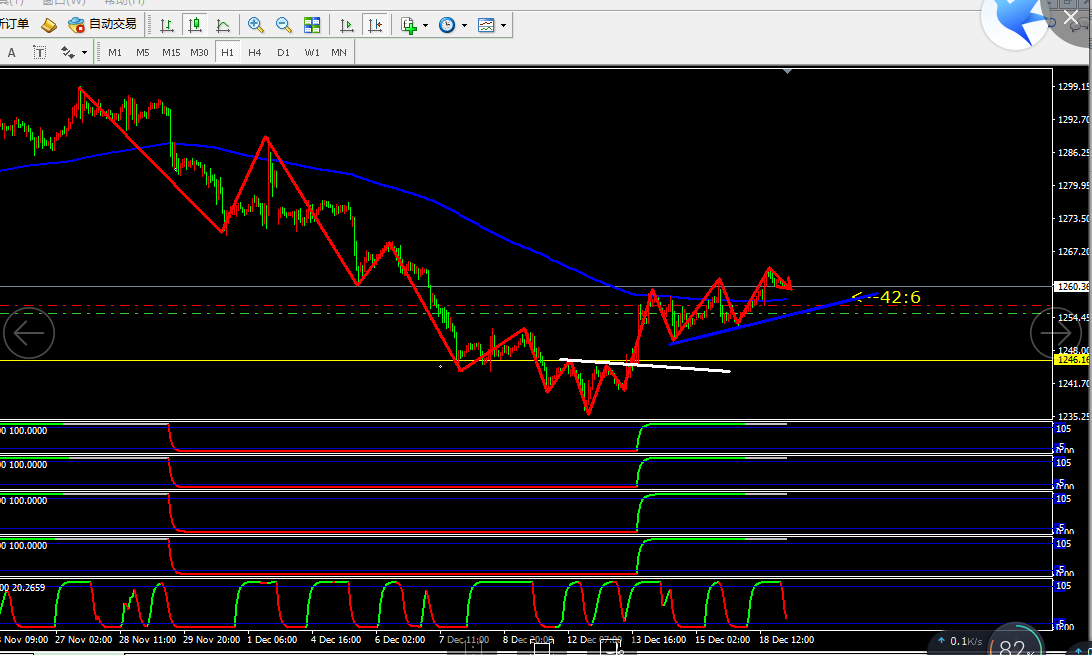Switch timeframe to M5

coord(143,52)
